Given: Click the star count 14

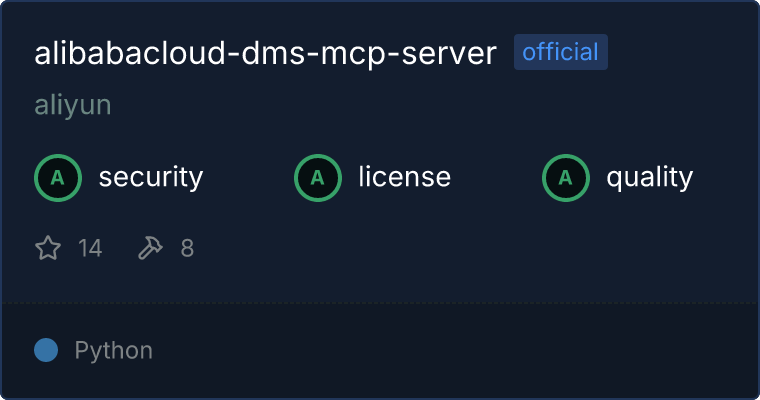Looking at the screenshot, I should pos(90,248).
